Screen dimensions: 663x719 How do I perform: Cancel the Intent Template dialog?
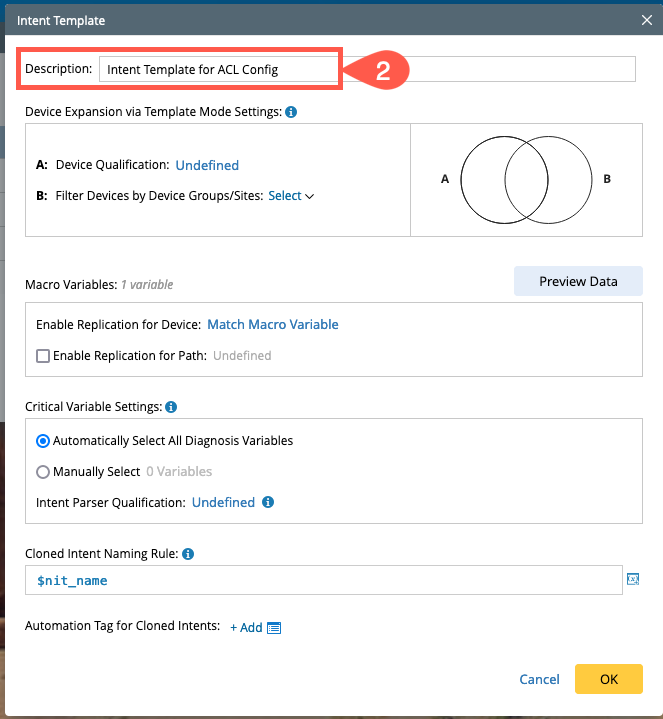(x=539, y=679)
